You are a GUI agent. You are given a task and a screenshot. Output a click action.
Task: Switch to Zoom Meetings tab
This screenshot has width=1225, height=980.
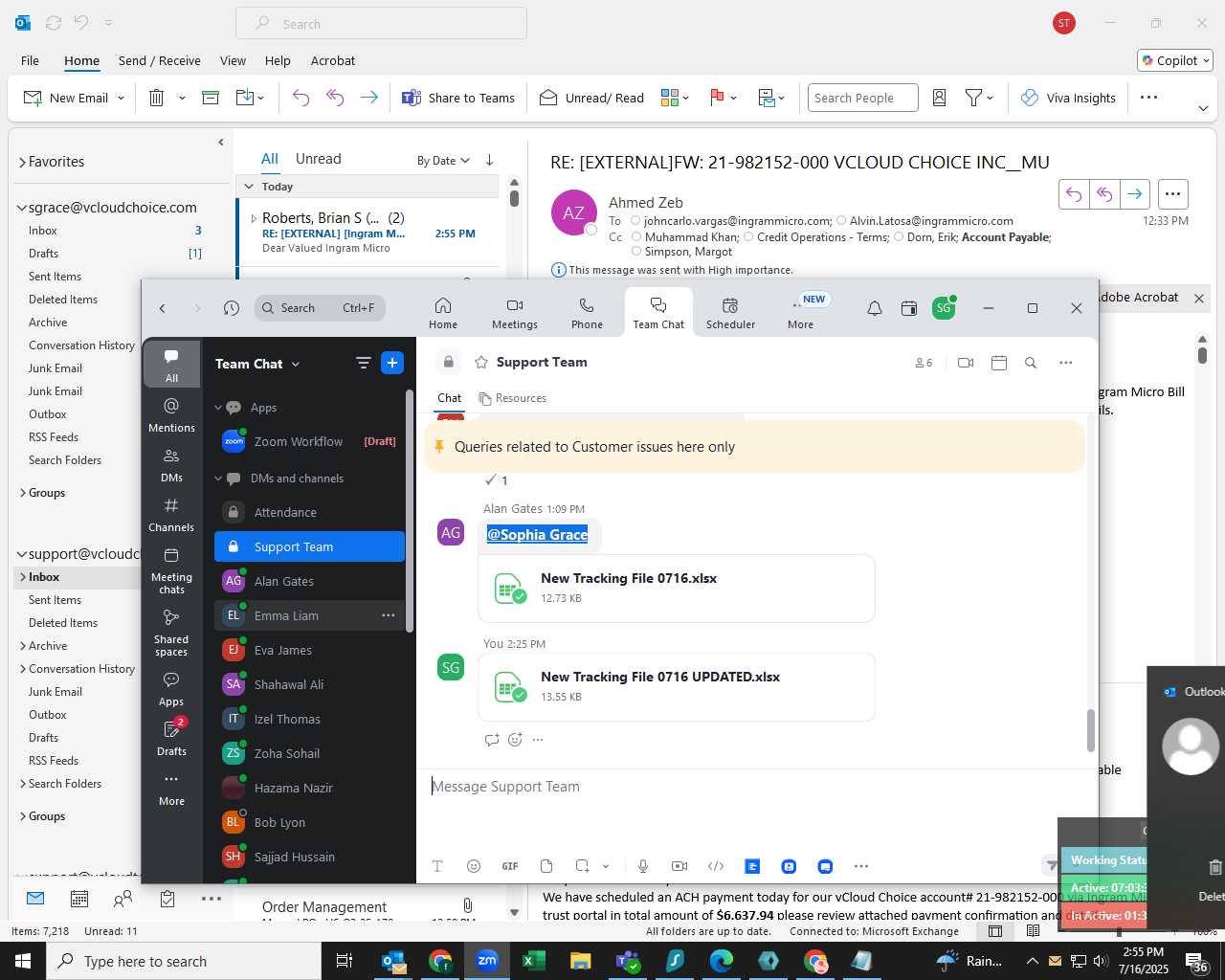514,313
